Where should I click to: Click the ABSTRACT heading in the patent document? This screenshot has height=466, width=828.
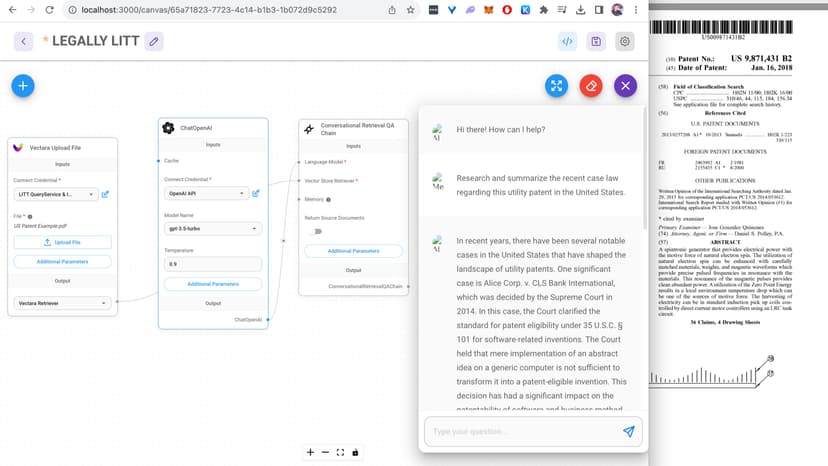(725, 242)
